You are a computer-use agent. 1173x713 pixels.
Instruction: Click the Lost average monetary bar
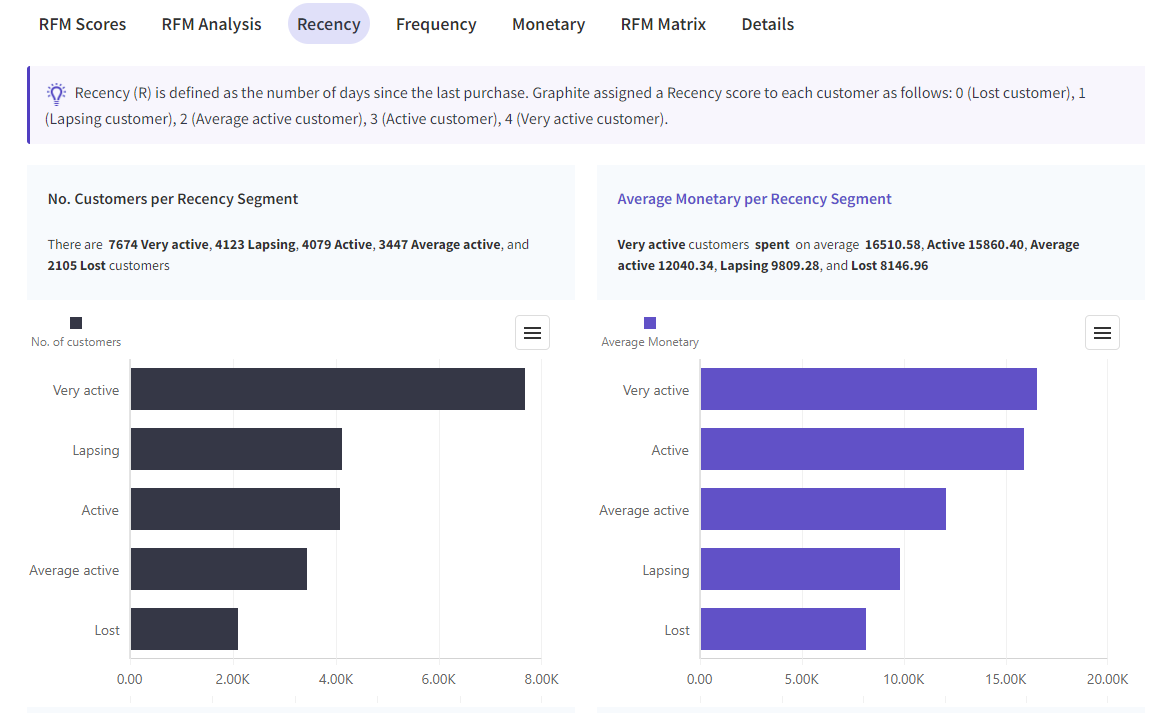[783, 629]
